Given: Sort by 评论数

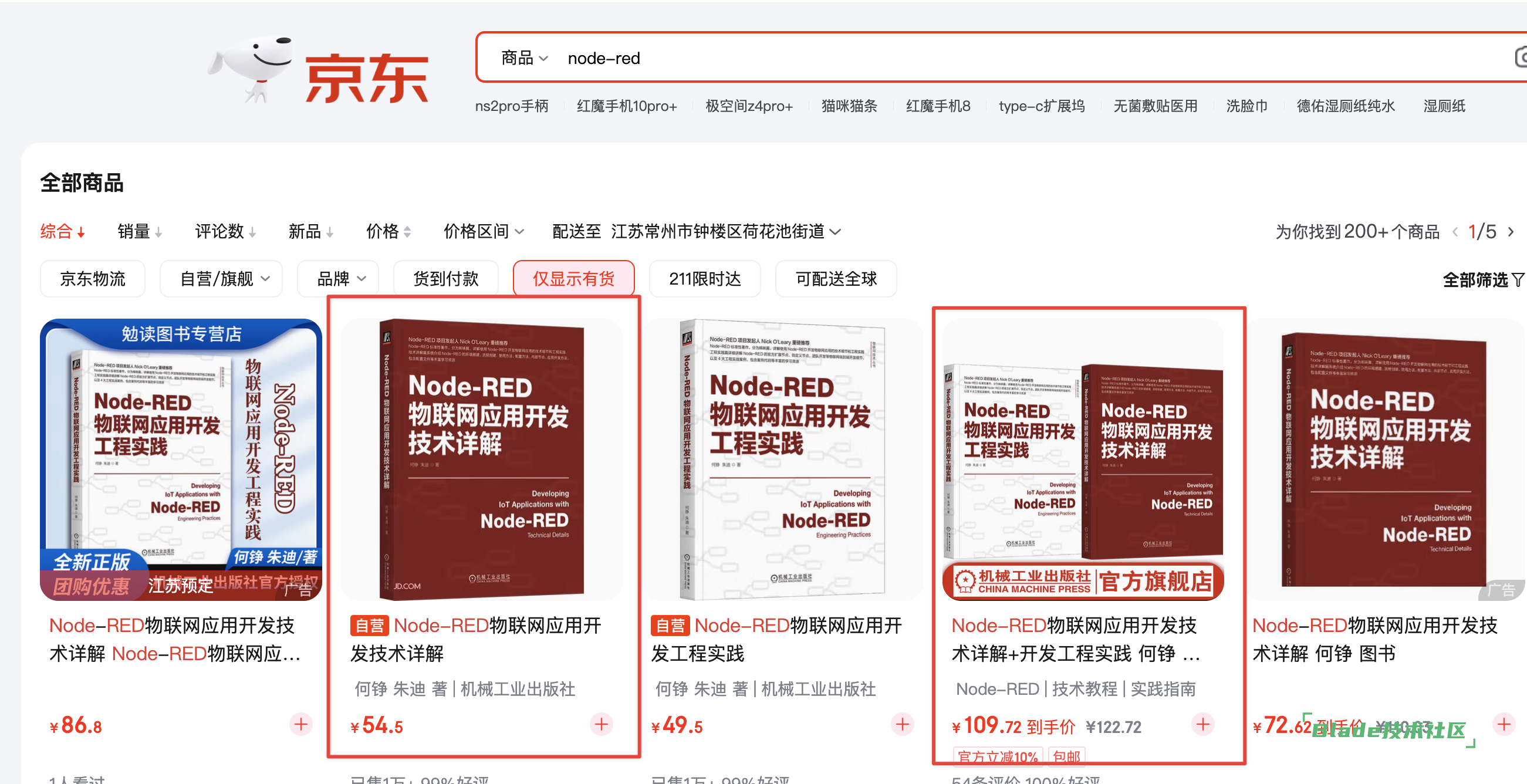Looking at the screenshot, I should (225, 232).
